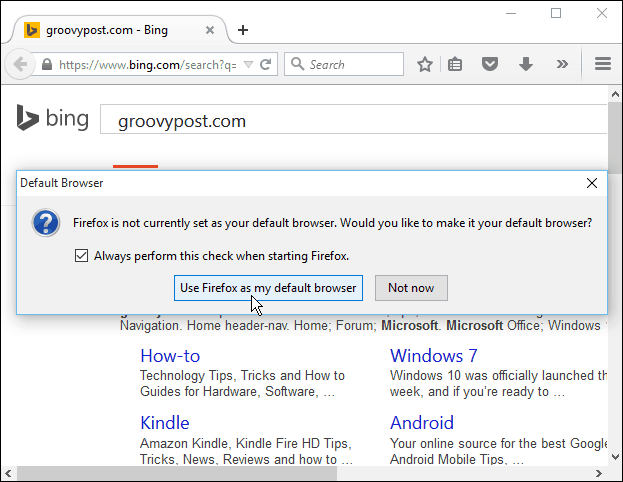Click the horizontal scrollbar left arrow
Screen dimensions: 623x482
pos(8,473)
